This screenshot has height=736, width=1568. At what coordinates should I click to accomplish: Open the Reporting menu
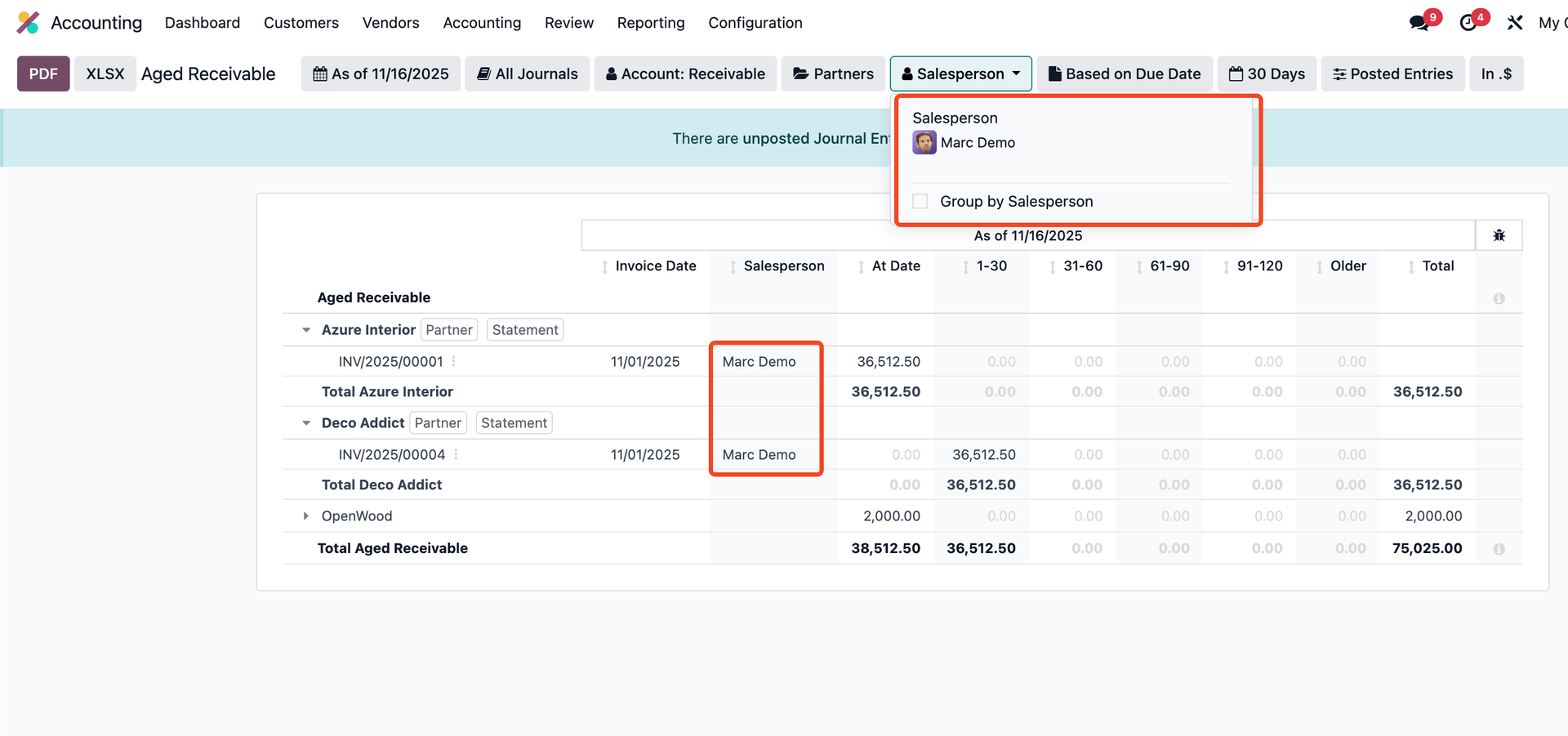(x=651, y=23)
